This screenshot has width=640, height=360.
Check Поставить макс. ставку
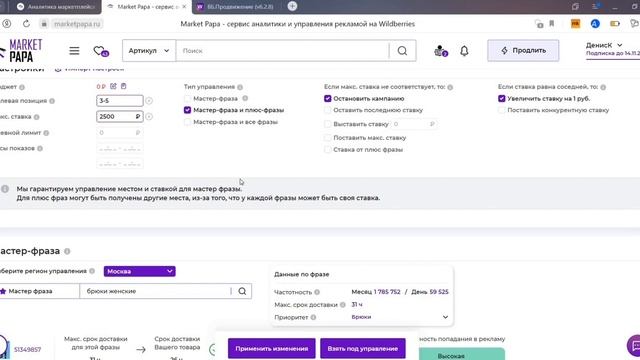[x=328, y=138]
